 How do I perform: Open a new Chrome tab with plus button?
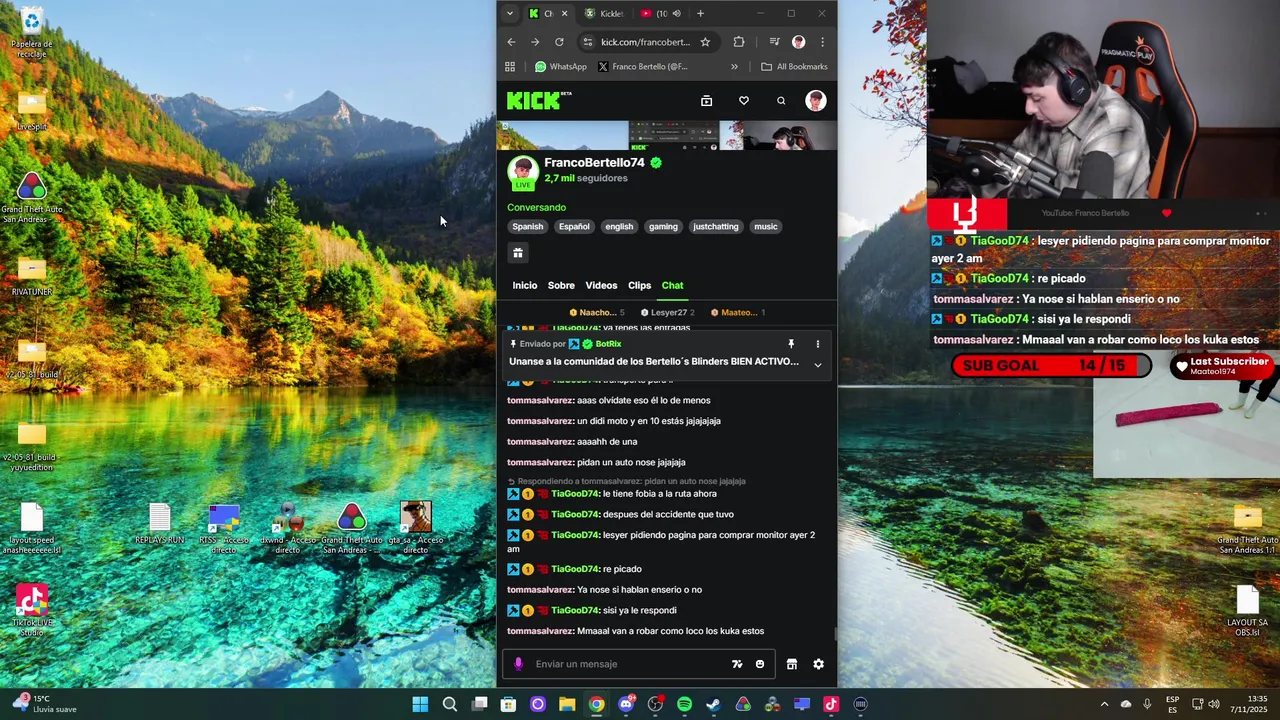(x=700, y=14)
